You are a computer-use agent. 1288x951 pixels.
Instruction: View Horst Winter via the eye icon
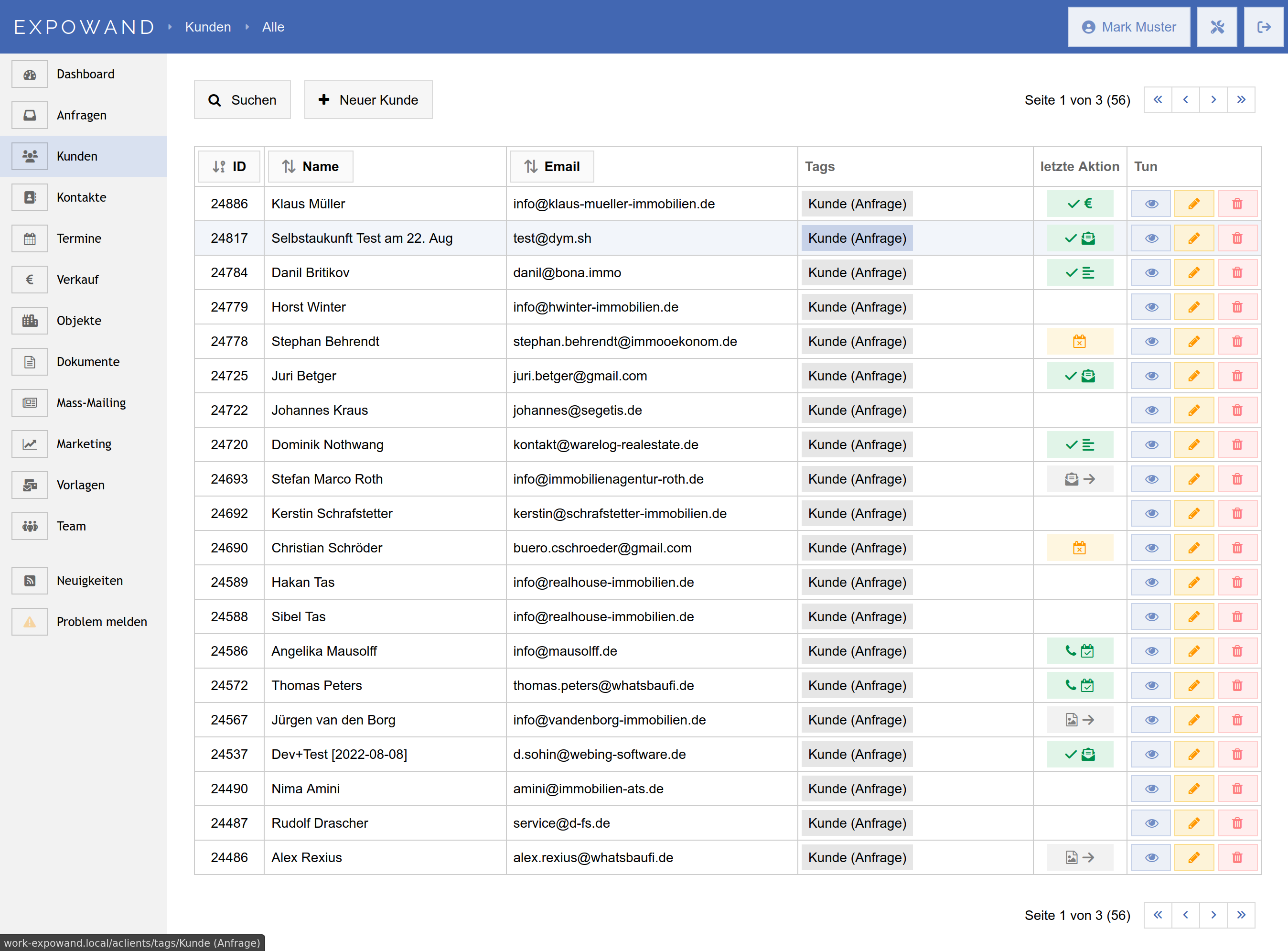click(1151, 307)
